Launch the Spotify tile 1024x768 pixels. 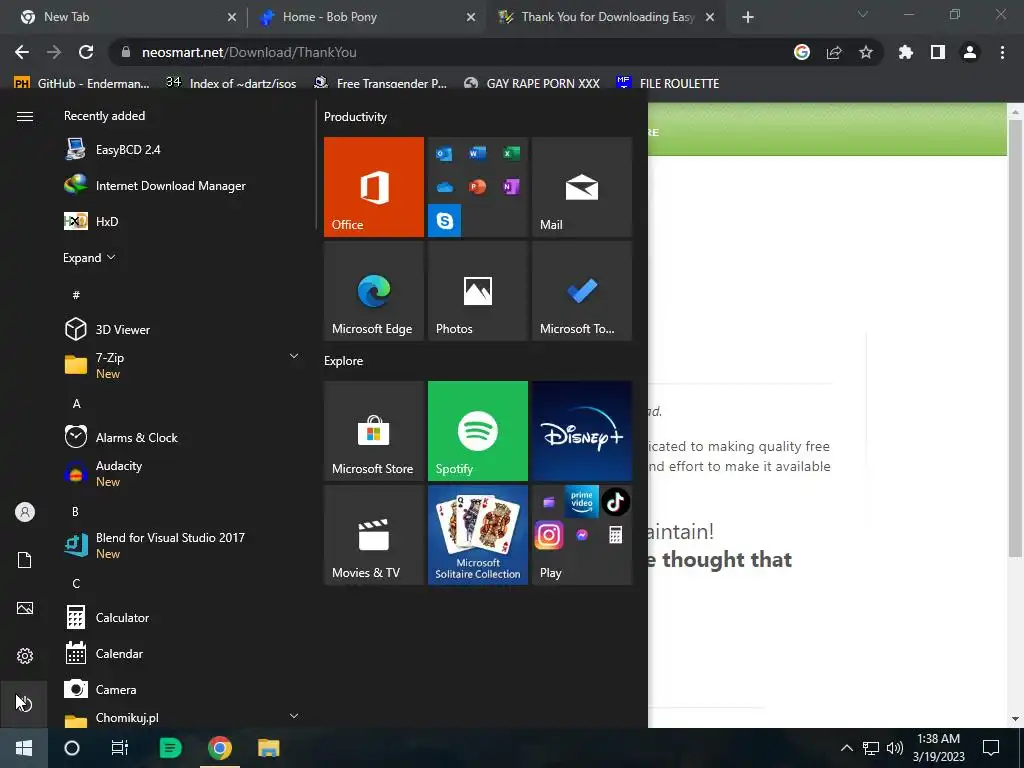(477, 431)
